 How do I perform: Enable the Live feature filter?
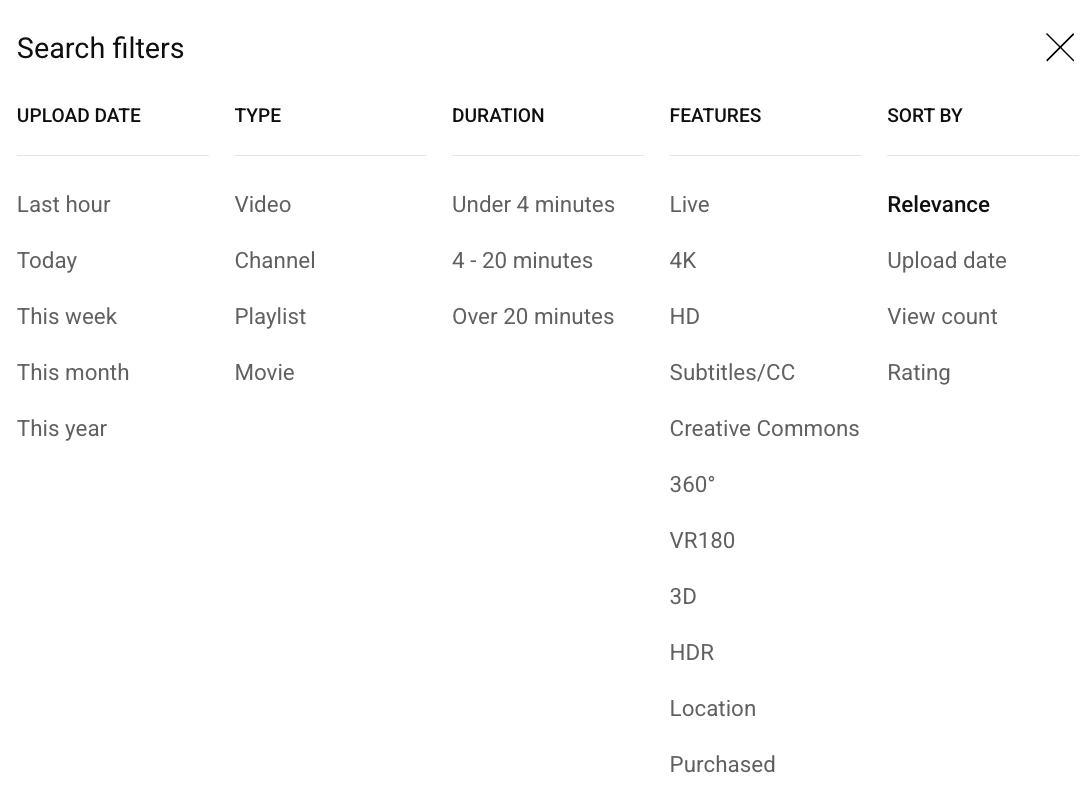click(689, 205)
